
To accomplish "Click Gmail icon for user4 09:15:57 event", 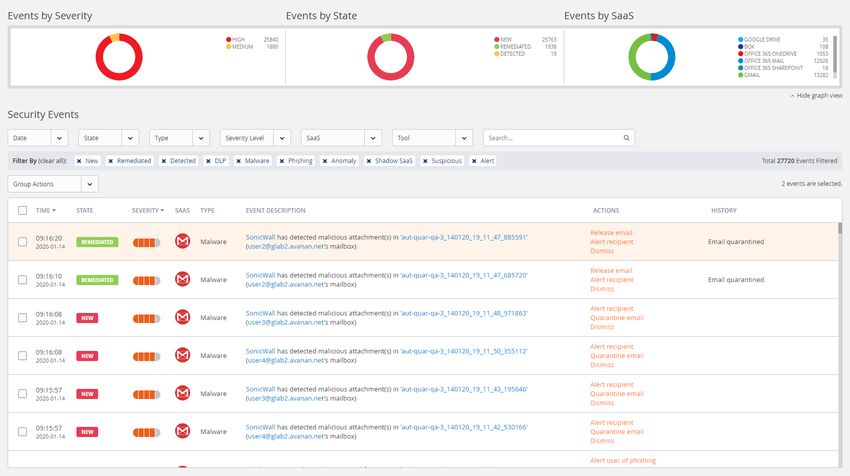I will (183, 430).
